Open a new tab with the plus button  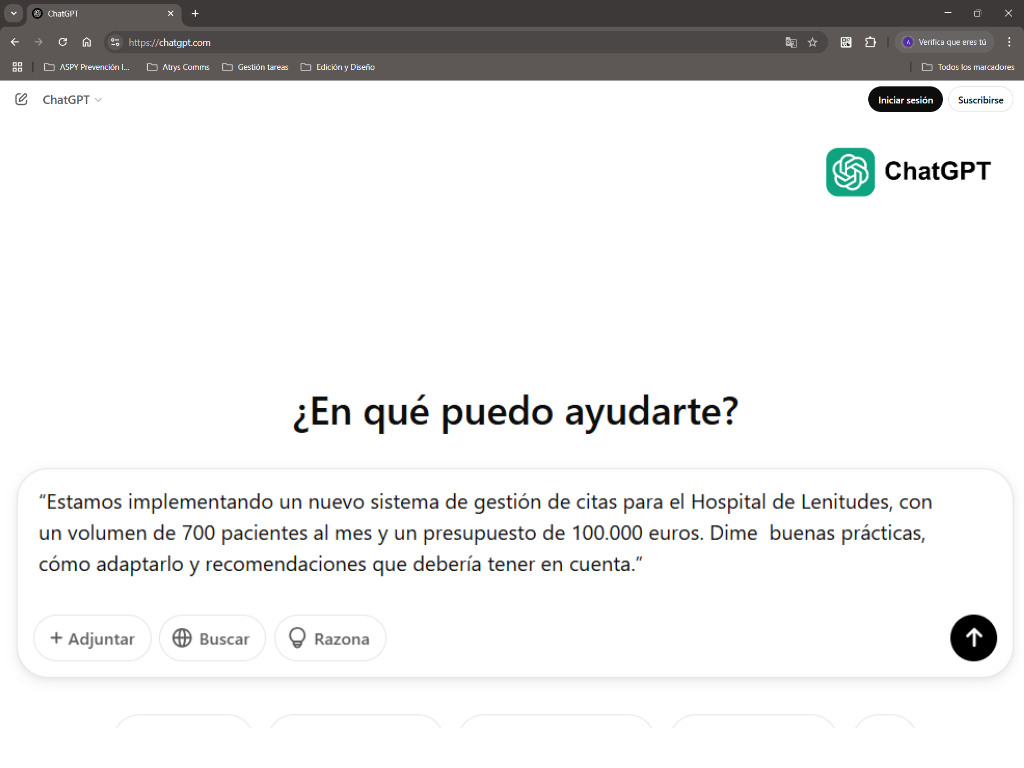tap(195, 13)
